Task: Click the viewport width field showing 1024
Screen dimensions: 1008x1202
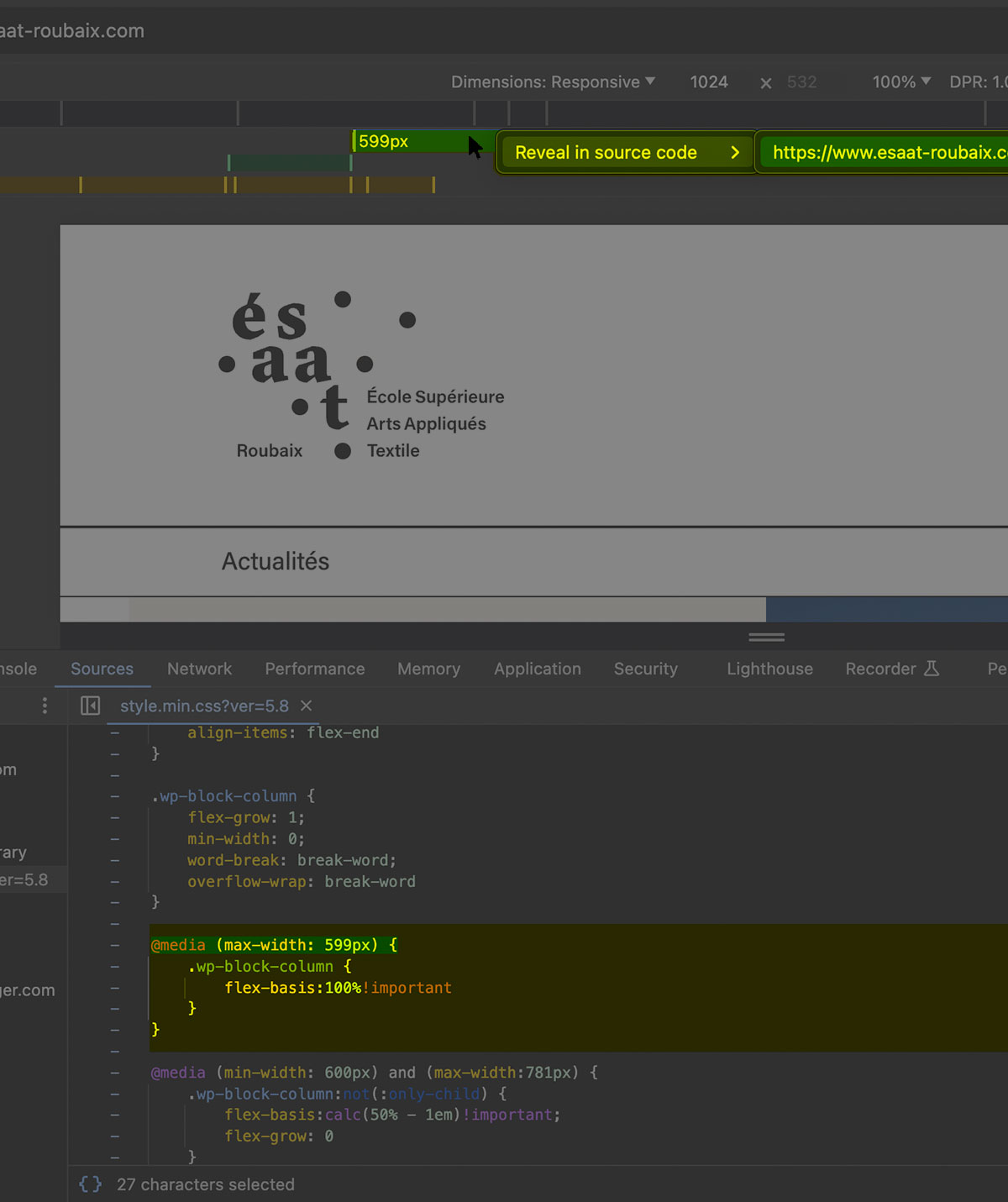Action: coord(709,81)
